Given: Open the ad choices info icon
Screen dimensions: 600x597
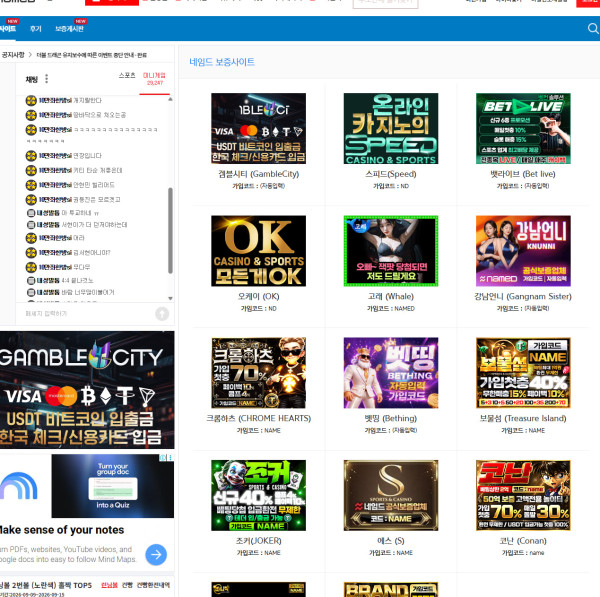Looking at the screenshot, I should (x=163, y=458).
